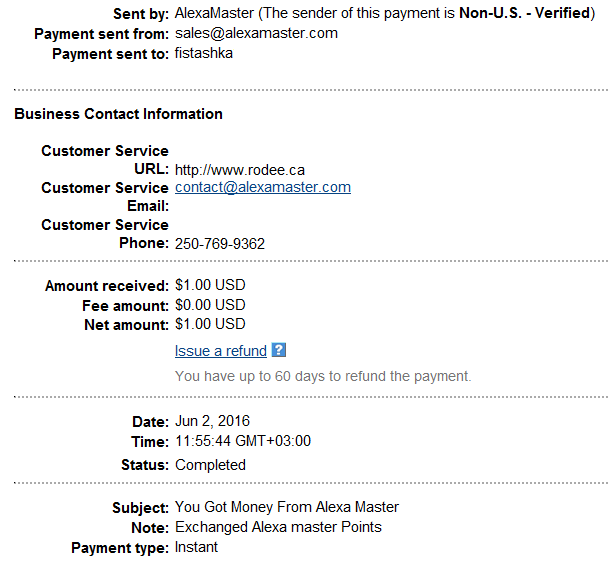Click the AlexaMaster sender name
Viewport: 609px width, 564px height.
point(214,13)
